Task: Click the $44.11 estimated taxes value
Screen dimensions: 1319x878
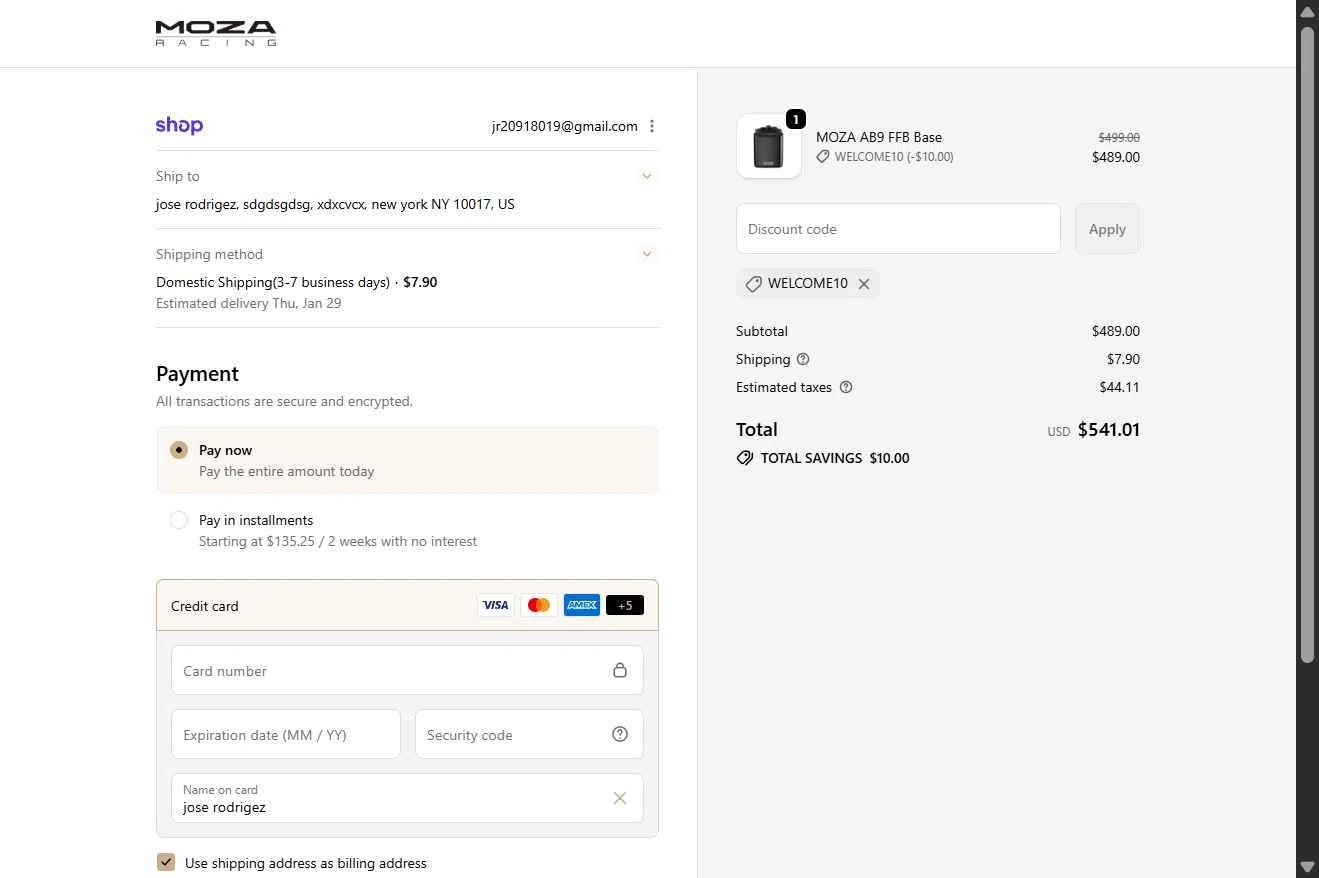Action: [x=1119, y=387]
